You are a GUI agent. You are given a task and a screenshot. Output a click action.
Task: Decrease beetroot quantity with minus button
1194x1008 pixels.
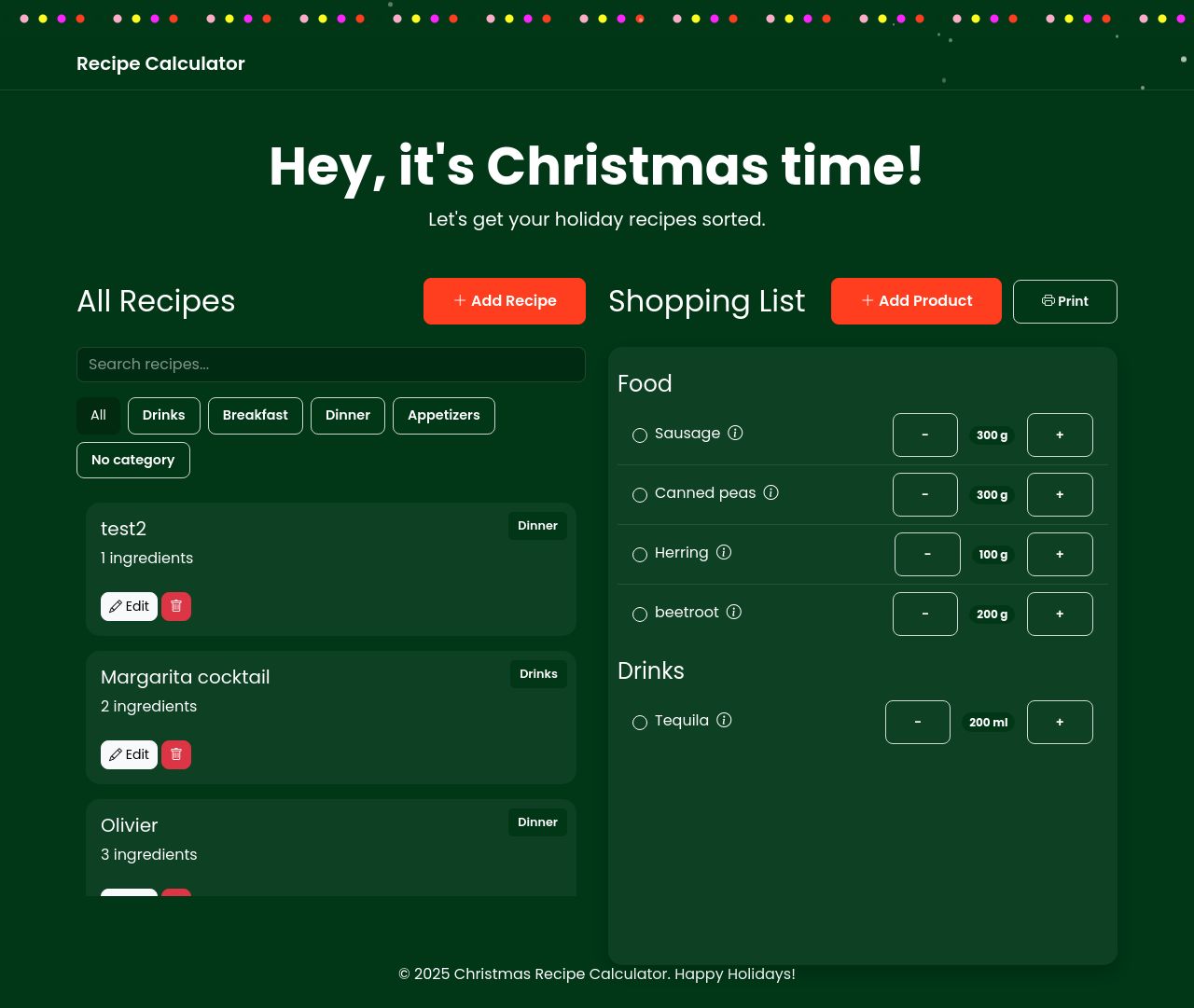[924, 614]
